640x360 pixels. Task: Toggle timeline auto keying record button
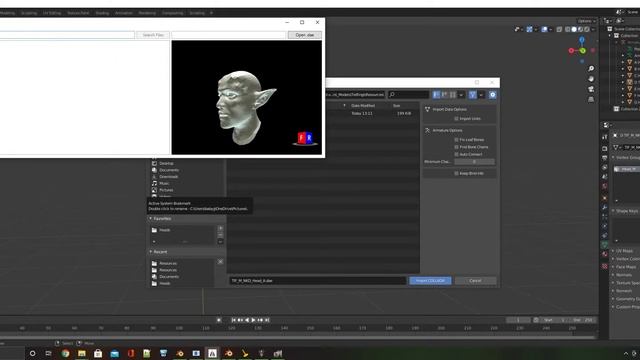click(x=219, y=320)
